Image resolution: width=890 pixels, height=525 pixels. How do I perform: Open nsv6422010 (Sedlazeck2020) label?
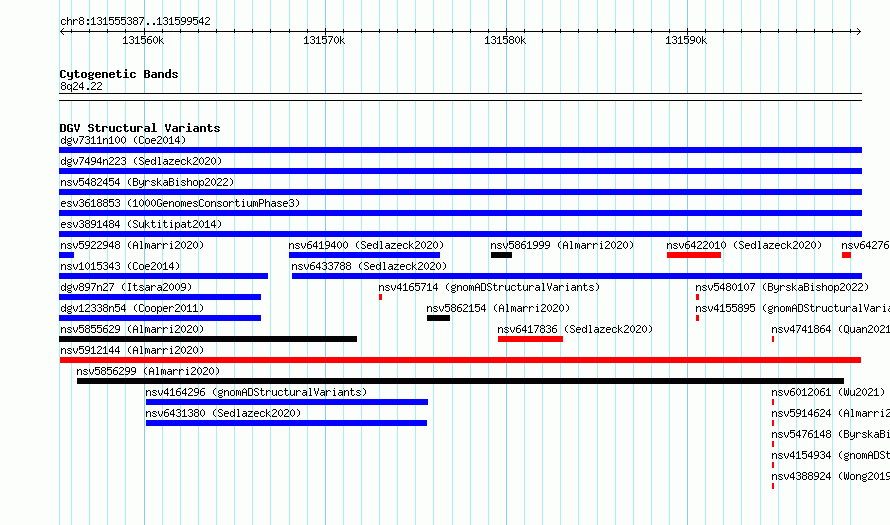[x=744, y=245]
